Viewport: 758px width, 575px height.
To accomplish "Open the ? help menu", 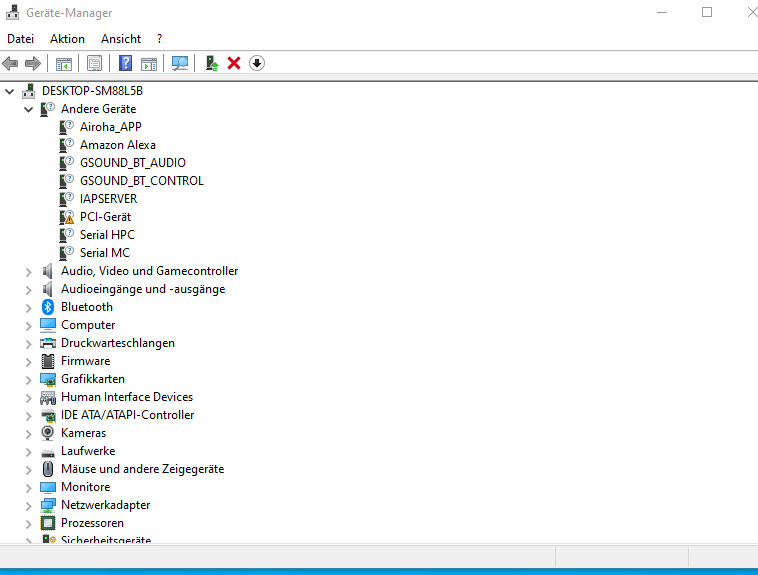I will (x=160, y=39).
